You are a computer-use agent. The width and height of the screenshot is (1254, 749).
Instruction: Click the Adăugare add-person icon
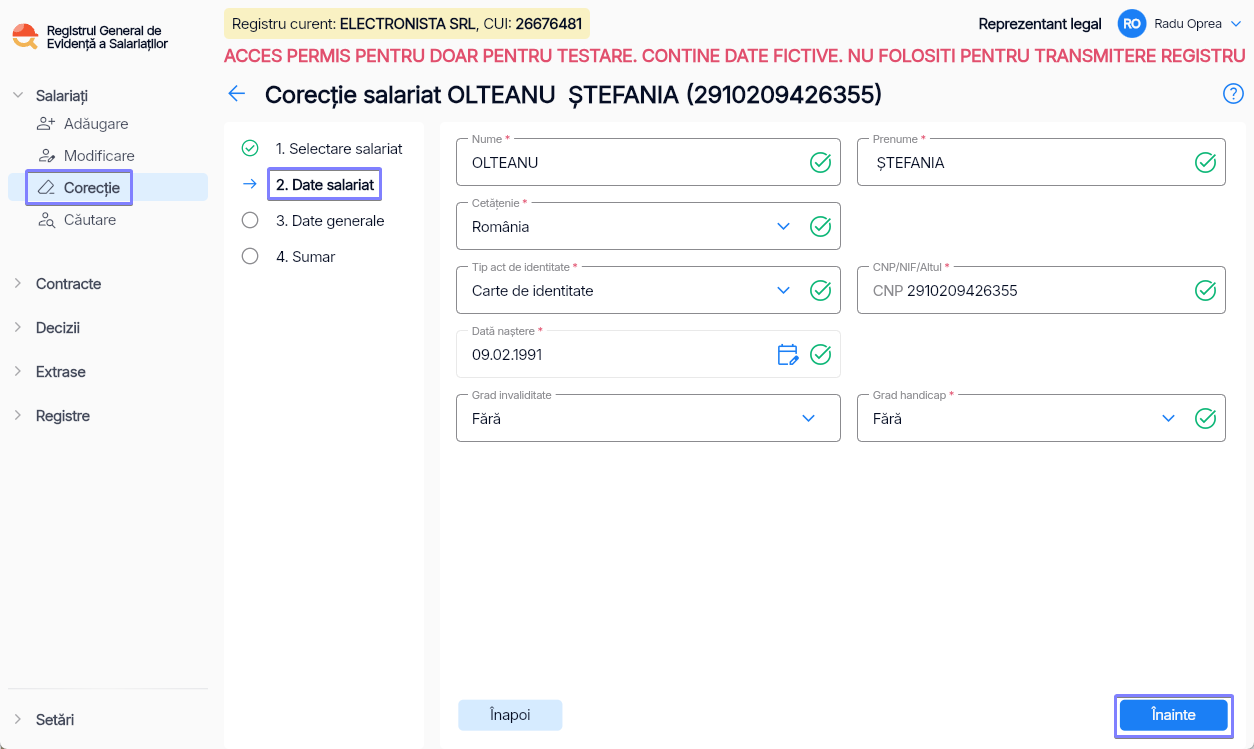46,124
